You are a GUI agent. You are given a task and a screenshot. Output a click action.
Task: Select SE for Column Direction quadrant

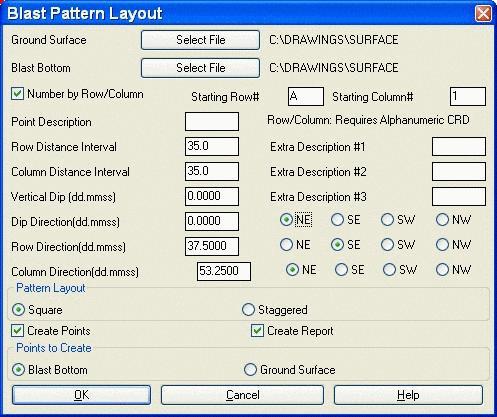pos(341,270)
